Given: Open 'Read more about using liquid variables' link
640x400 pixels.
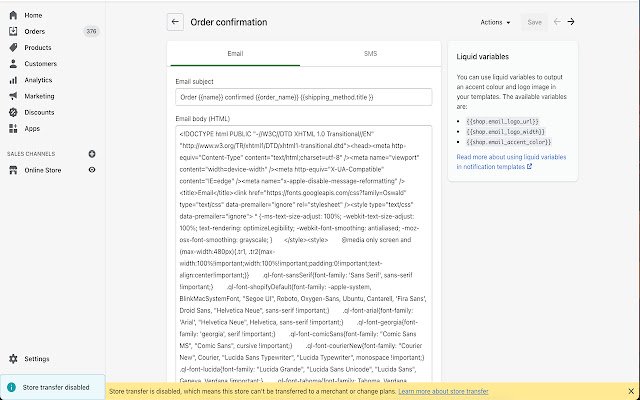Looking at the screenshot, I should pyautogui.click(x=511, y=162).
